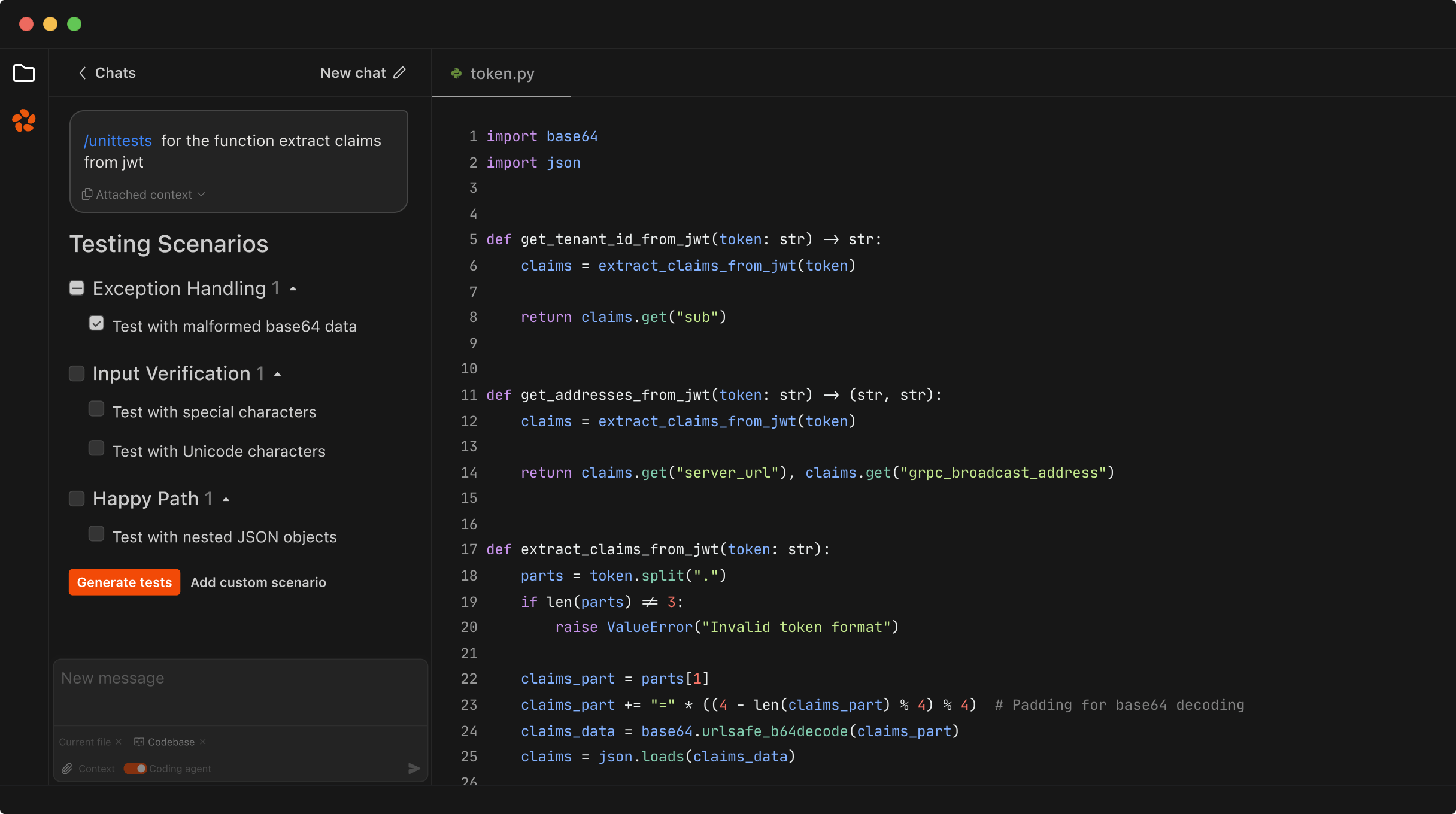Viewport: 1456px width, 814px height.
Task: Click the book icon on the Codebase chip
Action: click(138, 742)
